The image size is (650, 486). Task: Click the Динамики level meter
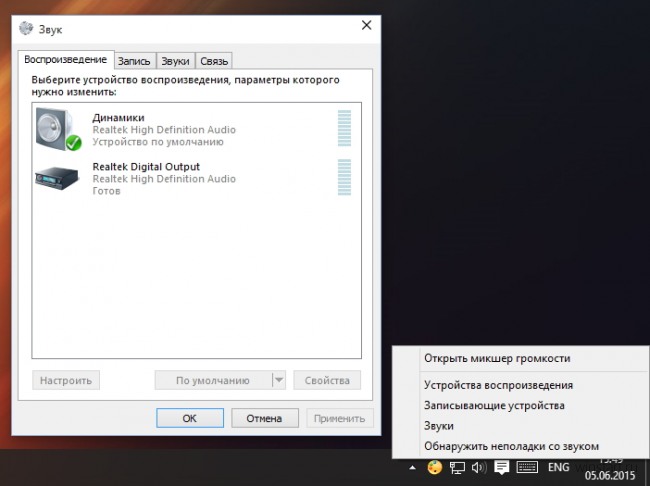tap(344, 128)
